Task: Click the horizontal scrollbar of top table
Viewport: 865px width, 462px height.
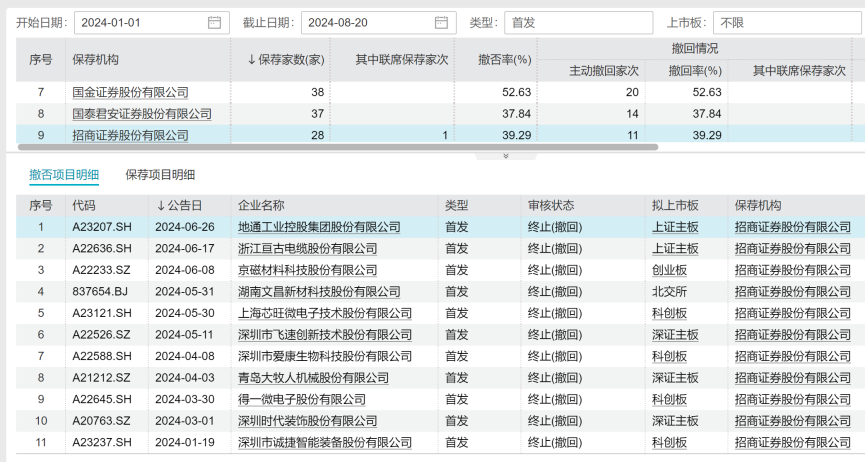Action: click(x=338, y=147)
